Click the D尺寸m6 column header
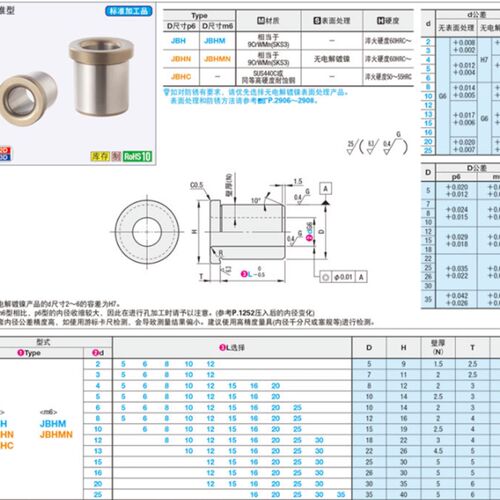500x500 pixels. click(217, 26)
